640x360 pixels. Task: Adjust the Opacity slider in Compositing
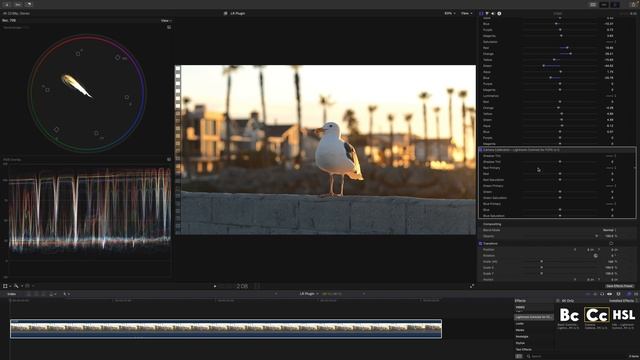pyautogui.click(x=596, y=236)
